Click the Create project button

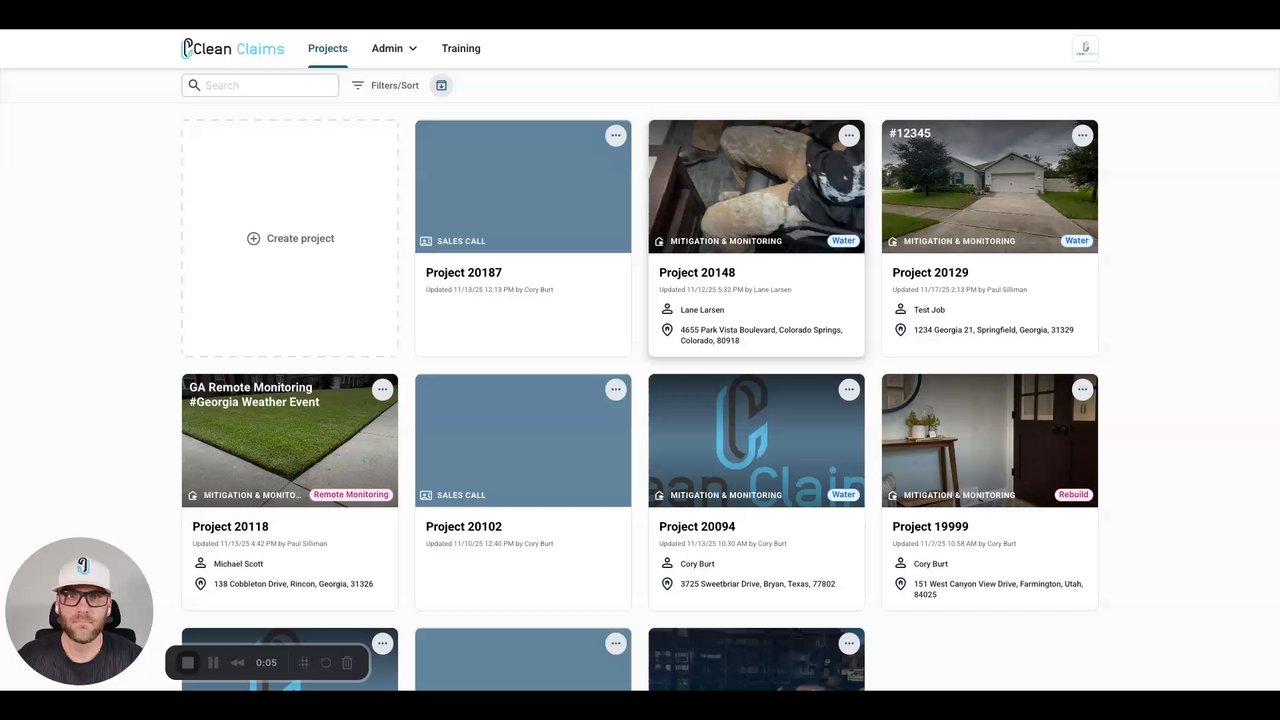(x=290, y=238)
